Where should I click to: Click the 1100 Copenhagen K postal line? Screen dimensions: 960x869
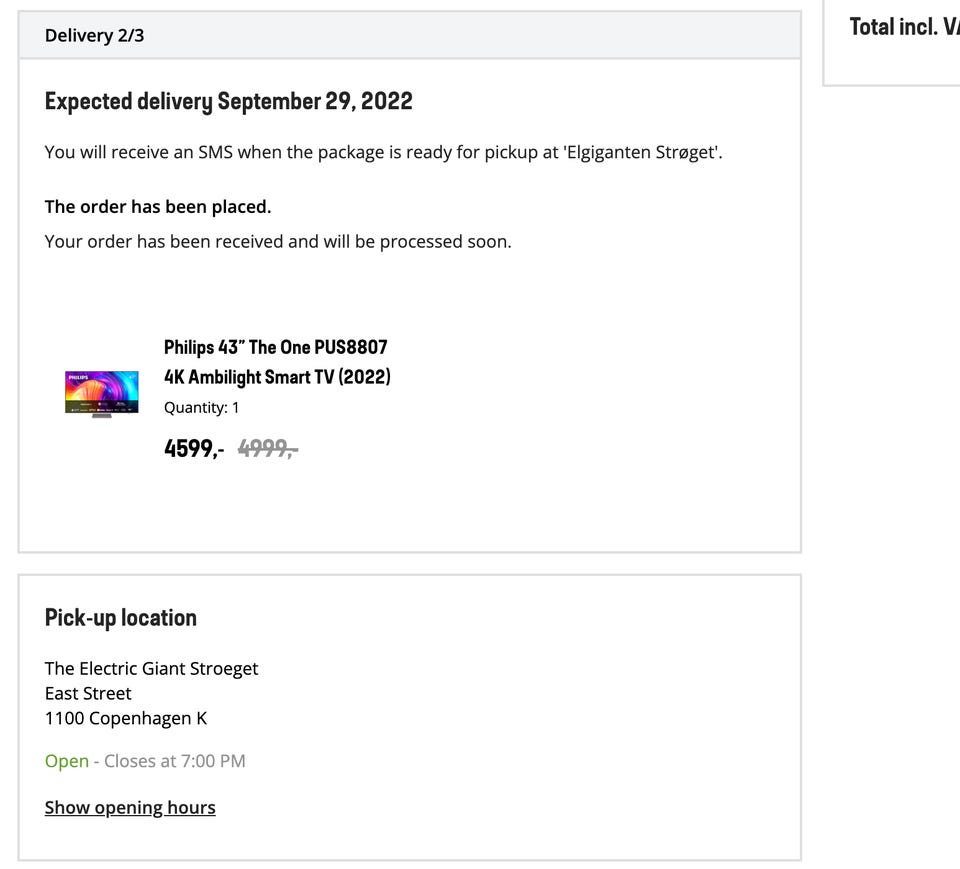tap(126, 718)
